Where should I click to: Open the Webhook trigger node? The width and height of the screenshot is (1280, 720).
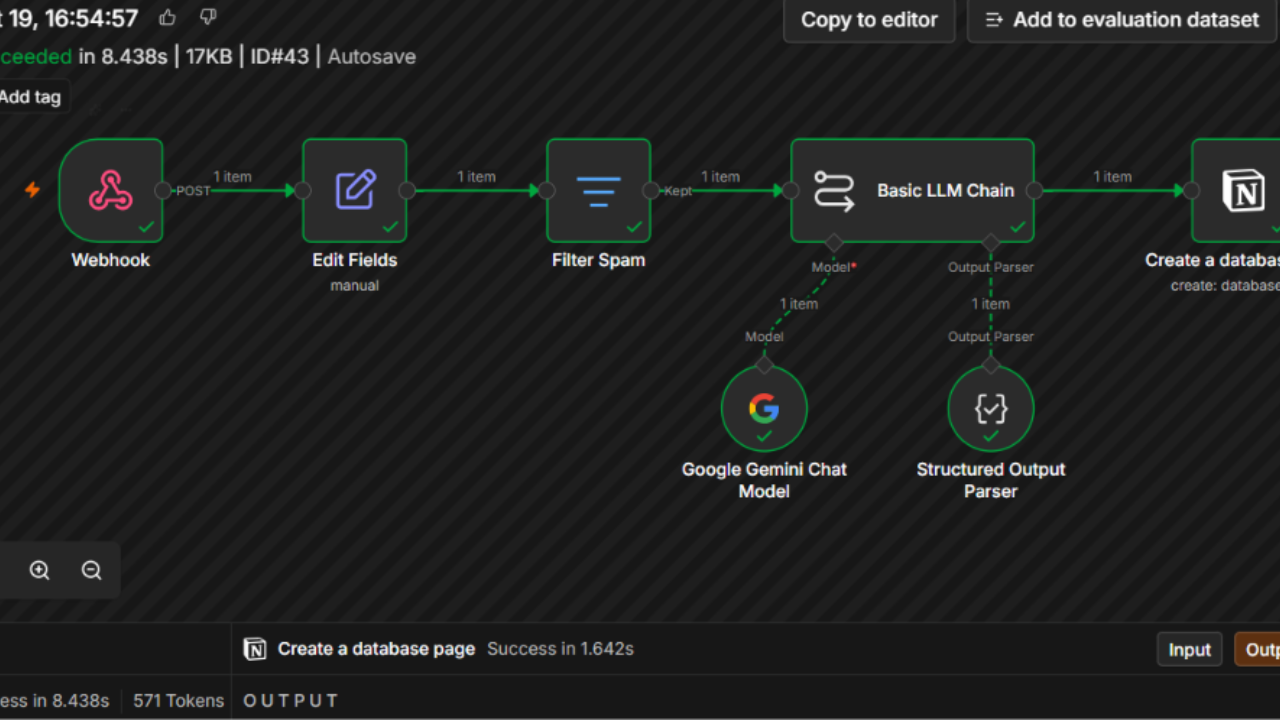(x=111, y=190)
